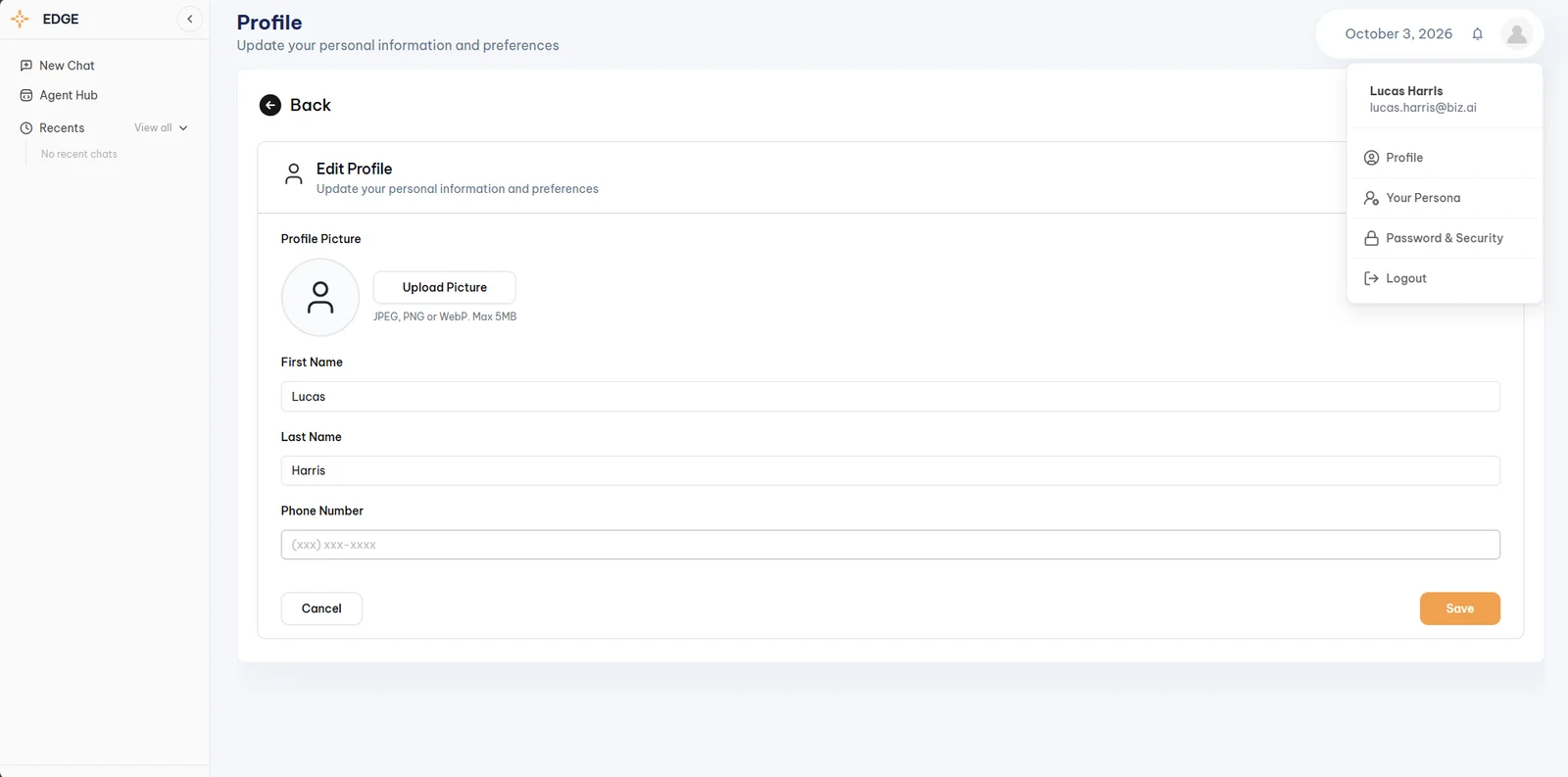Open Password & Security menu item

(1445, 238)
